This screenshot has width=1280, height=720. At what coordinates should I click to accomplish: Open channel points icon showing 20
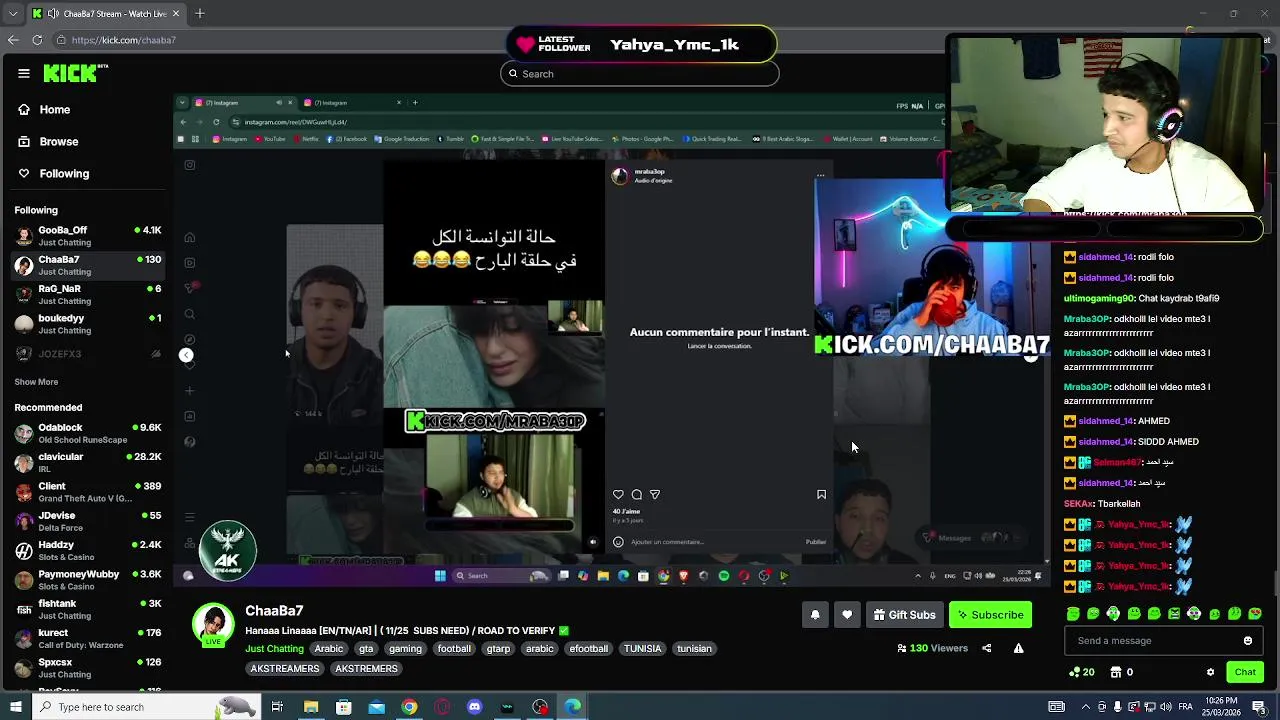point(1082,672)
